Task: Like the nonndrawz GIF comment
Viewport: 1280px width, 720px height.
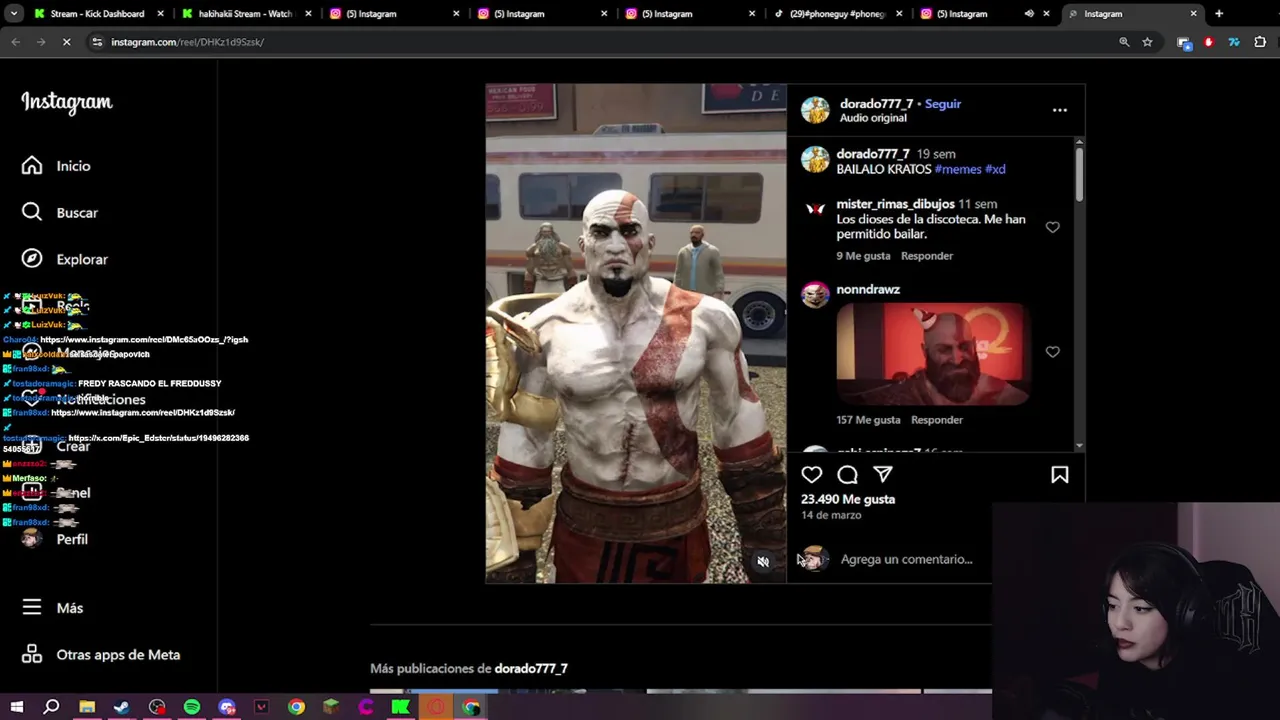Action: pos(1052,352)
